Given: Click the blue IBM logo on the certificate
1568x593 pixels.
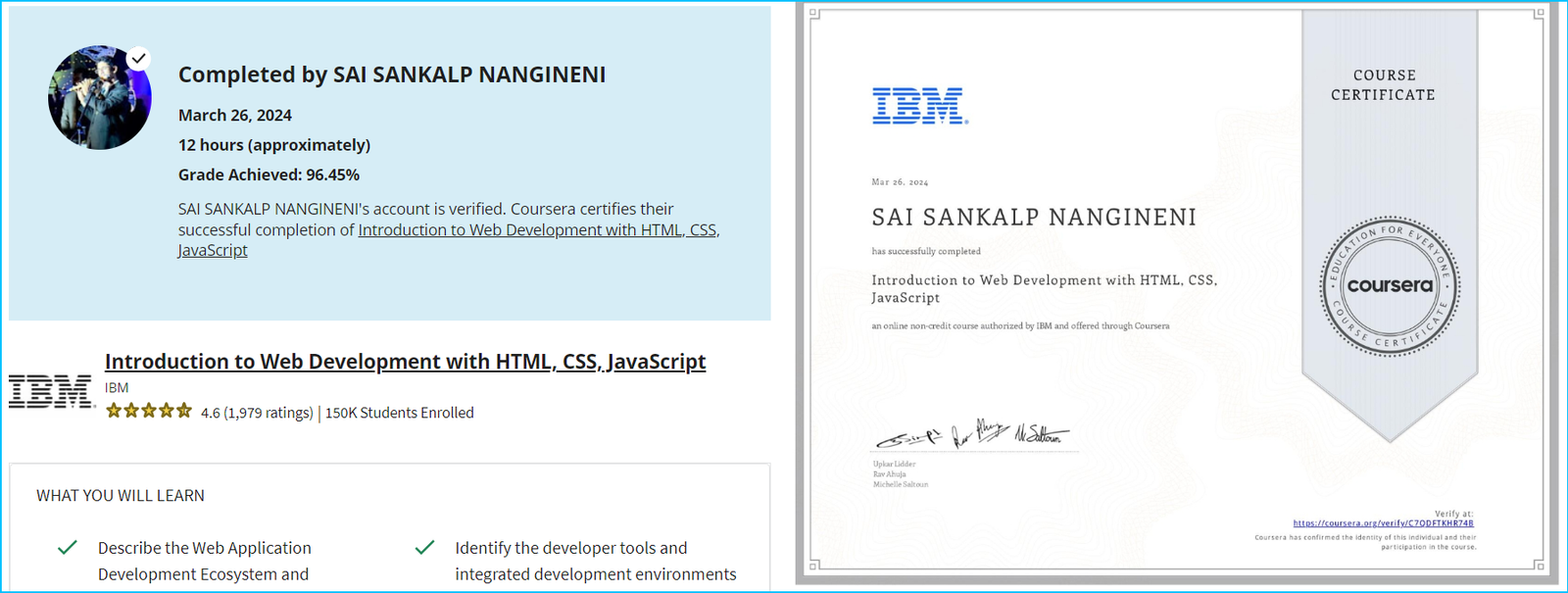Looking at the screenshot, I should (920, 106).
